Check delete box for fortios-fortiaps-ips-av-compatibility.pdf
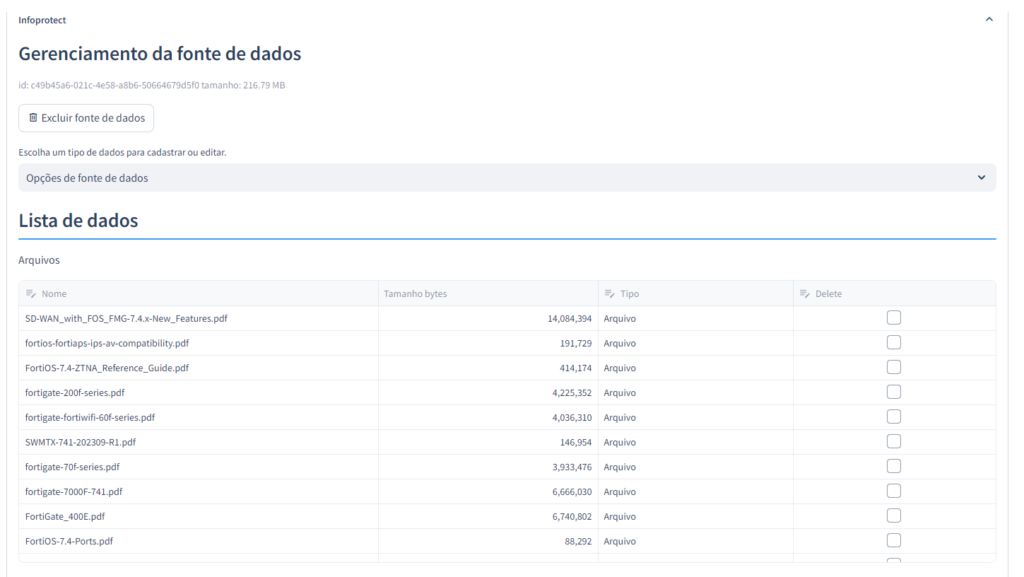Image resolution: width=1024 pixels, height=577 pixels. [894, 343]
